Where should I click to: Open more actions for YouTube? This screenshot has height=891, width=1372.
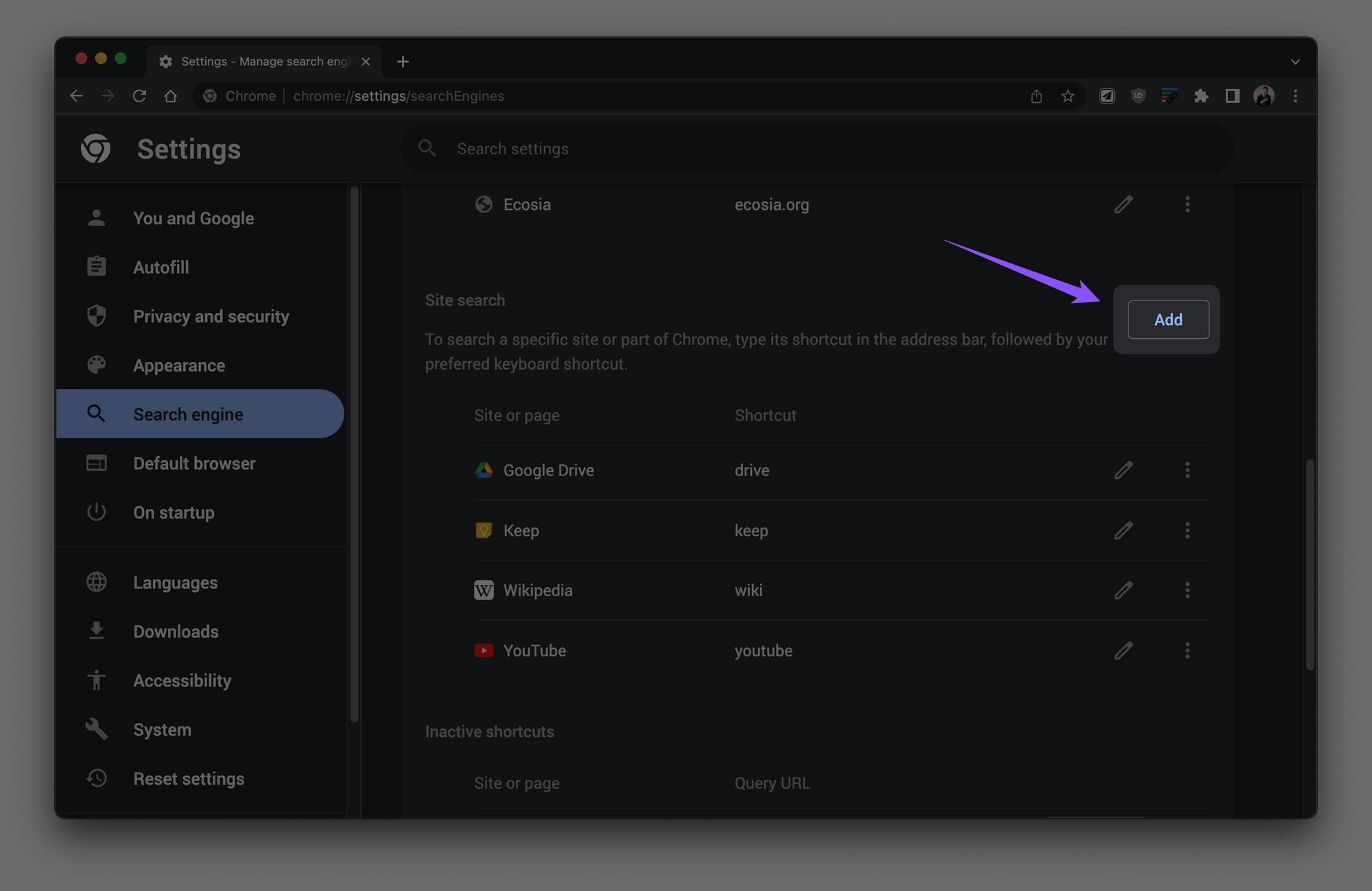pyautogui.click(x=1187, y=650)
